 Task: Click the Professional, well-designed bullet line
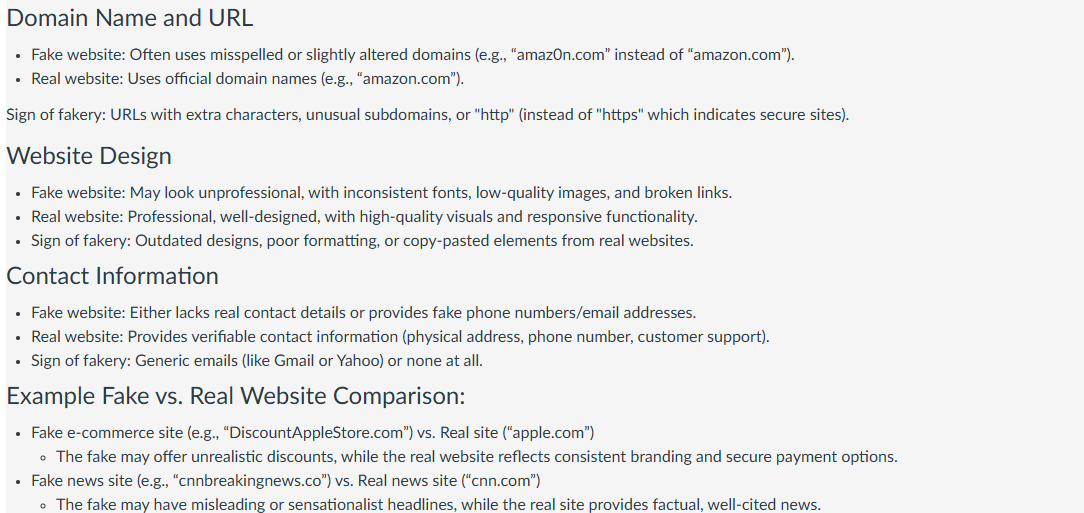pos(364,217)
